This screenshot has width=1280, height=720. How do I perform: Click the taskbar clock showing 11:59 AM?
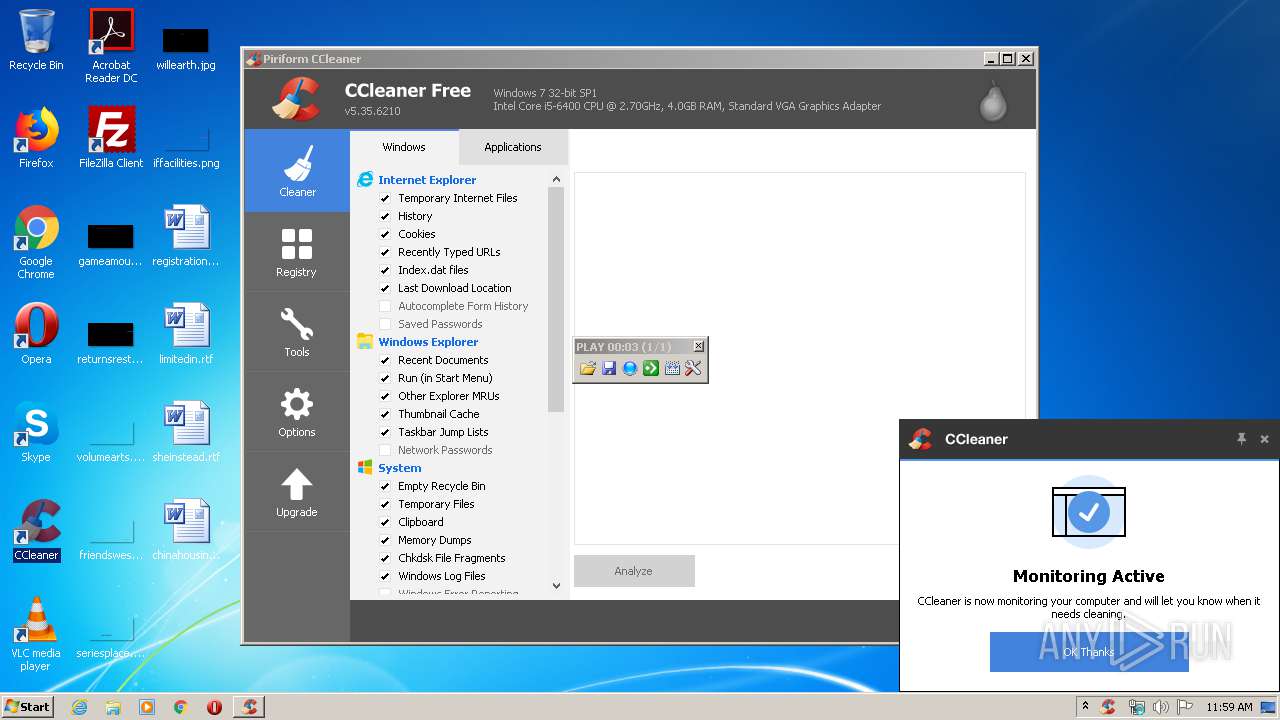click(1229, 707)
